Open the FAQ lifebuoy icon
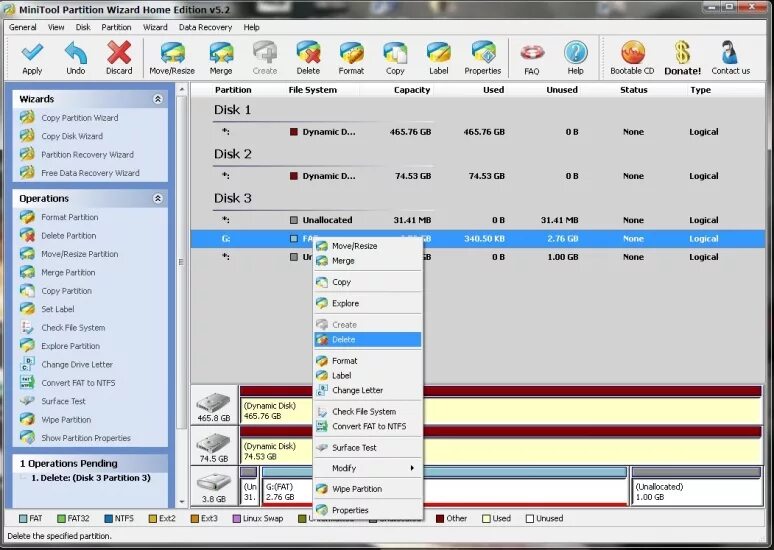The width and height of the screenshot is (774, 550). pos(532,53)
